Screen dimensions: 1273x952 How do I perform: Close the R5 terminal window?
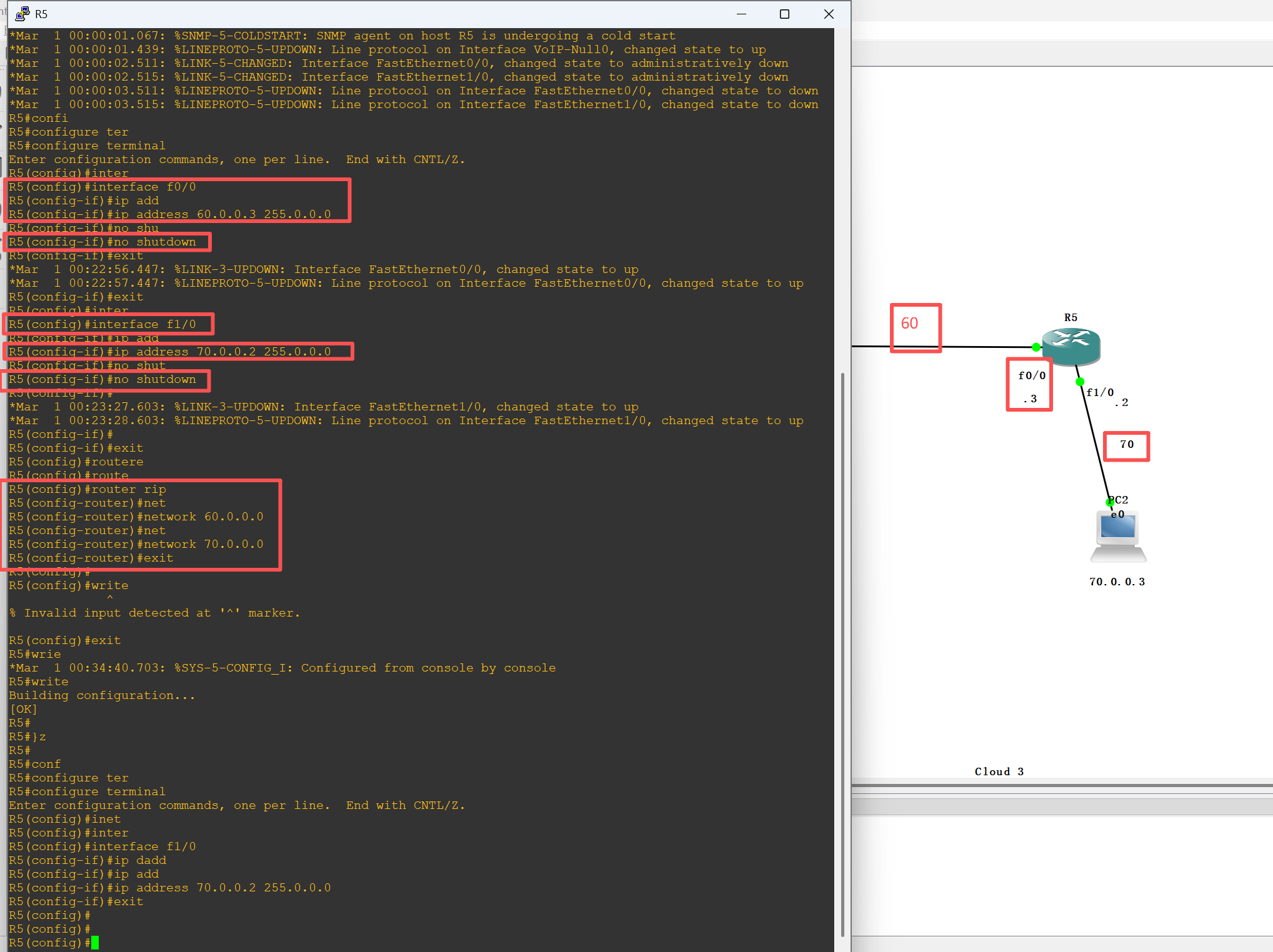pyautogui.click(x=829, y=14)
